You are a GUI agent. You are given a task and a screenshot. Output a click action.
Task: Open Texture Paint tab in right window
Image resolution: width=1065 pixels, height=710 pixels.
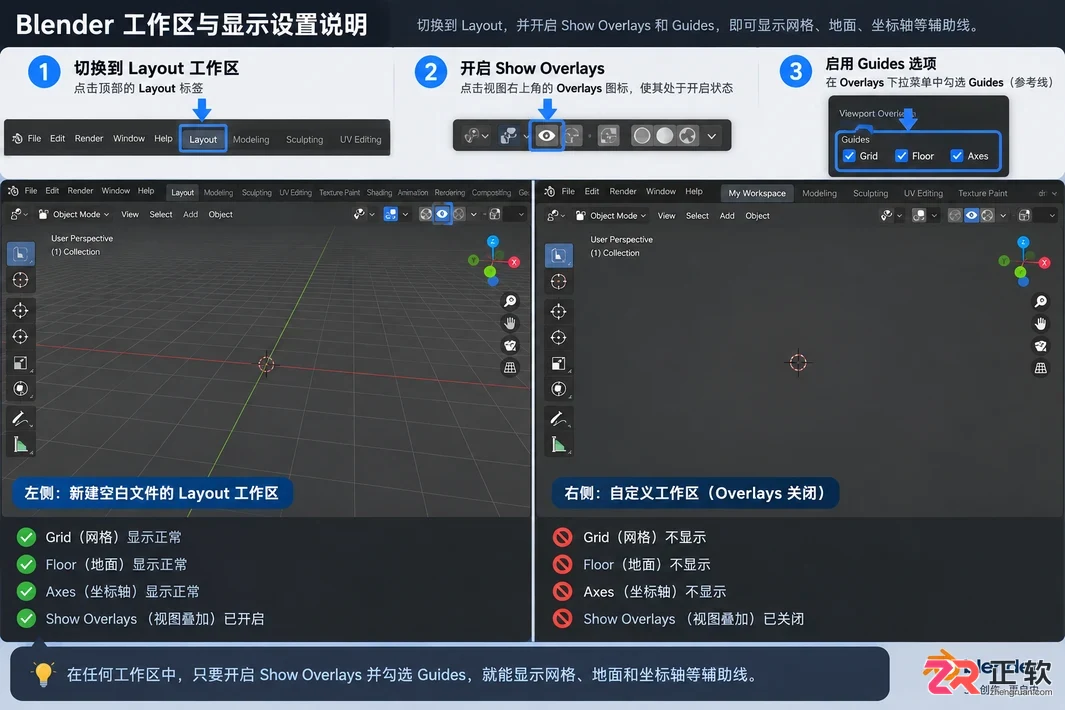pos(982,194)
